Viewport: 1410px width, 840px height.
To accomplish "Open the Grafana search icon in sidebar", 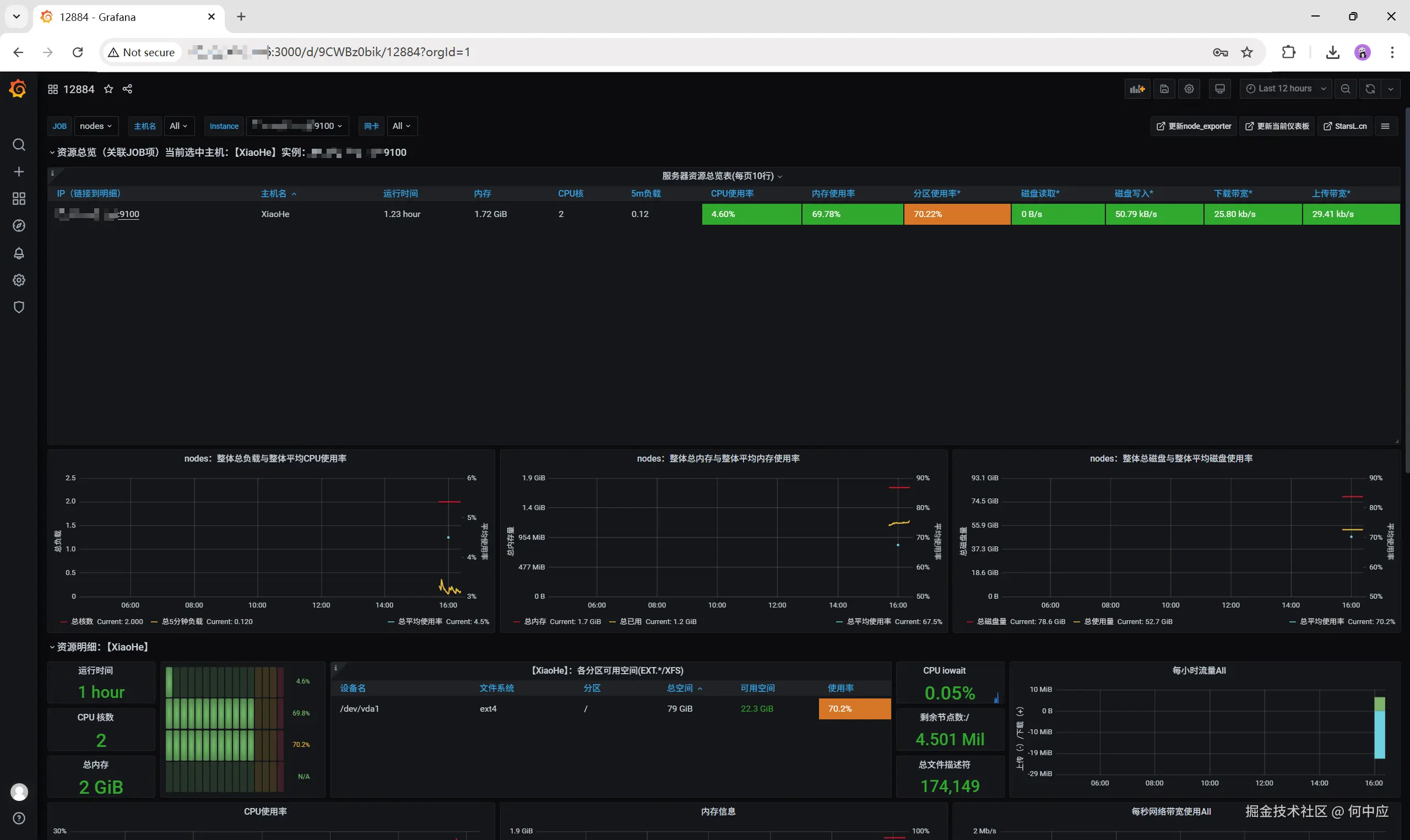I will [x=19, y=145].
